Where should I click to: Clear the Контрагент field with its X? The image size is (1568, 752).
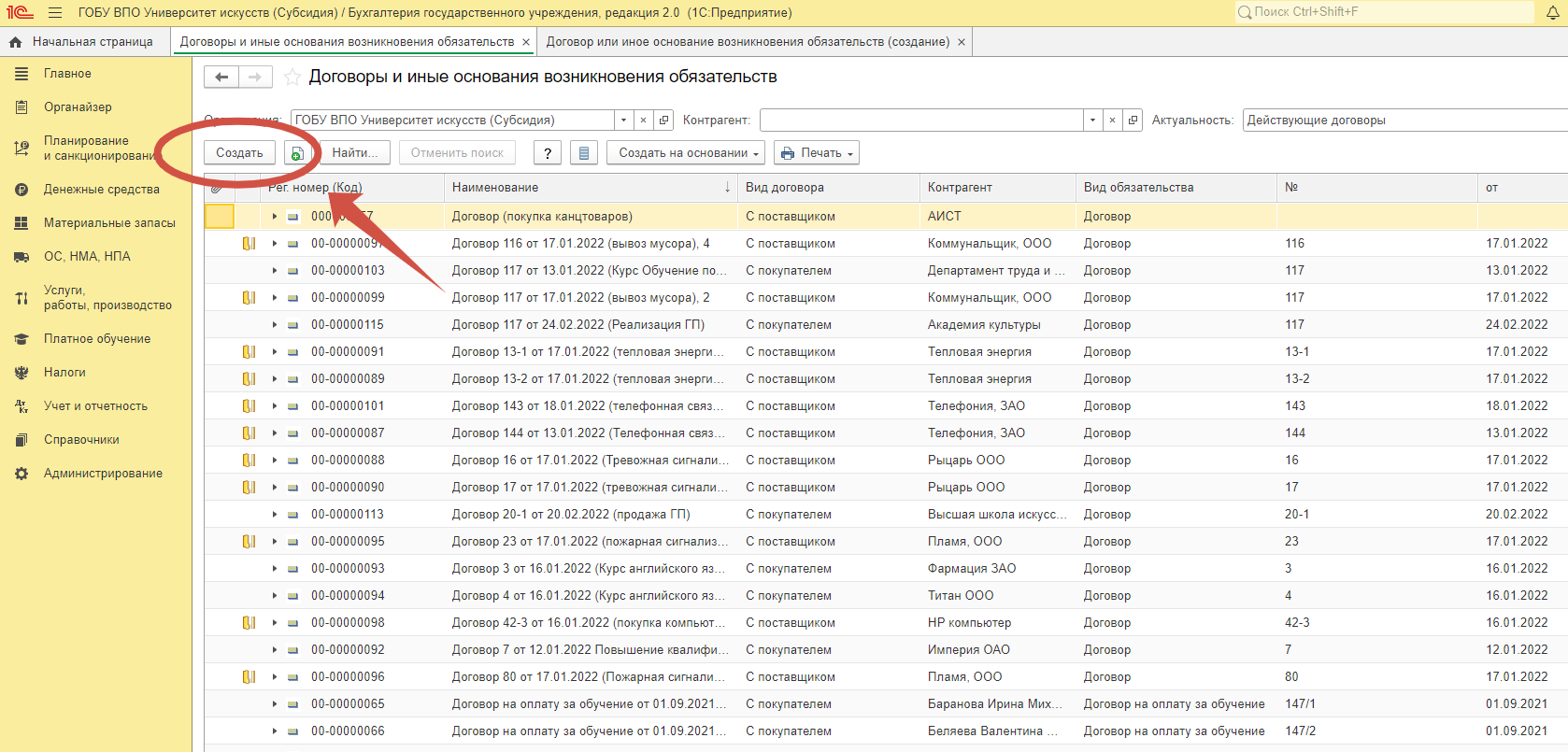tap(1112, 121)
